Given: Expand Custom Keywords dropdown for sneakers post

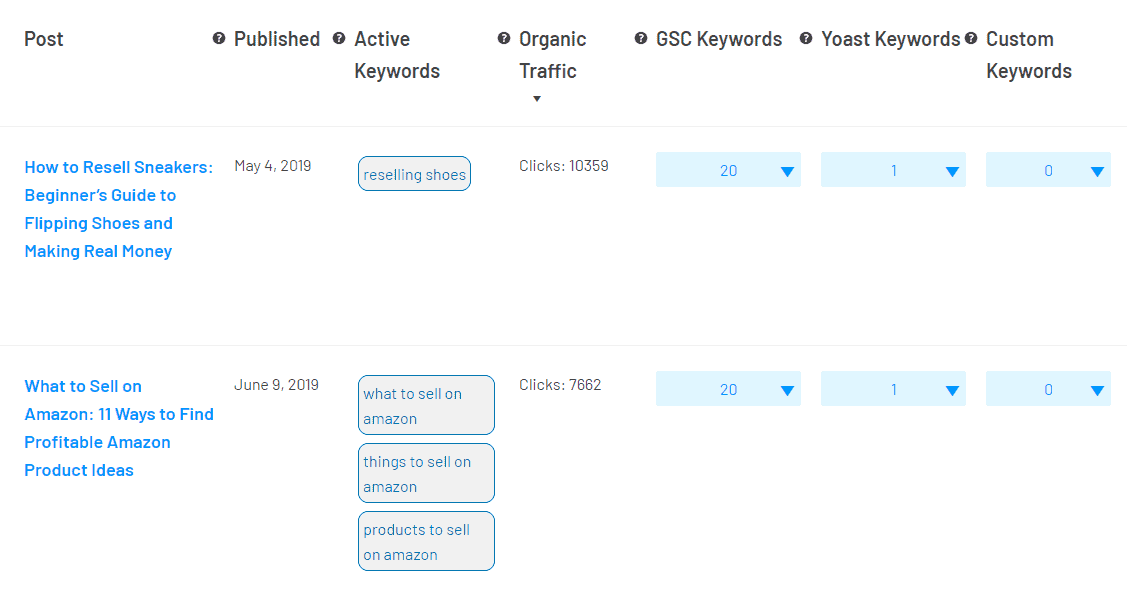Looking at the screenshot, I should pyautogui.click(x=1048, y=170).
